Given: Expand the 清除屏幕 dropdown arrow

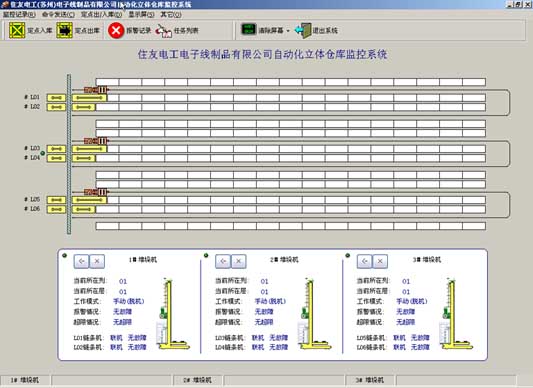Looking at the screenshot, I should [288, 31].
